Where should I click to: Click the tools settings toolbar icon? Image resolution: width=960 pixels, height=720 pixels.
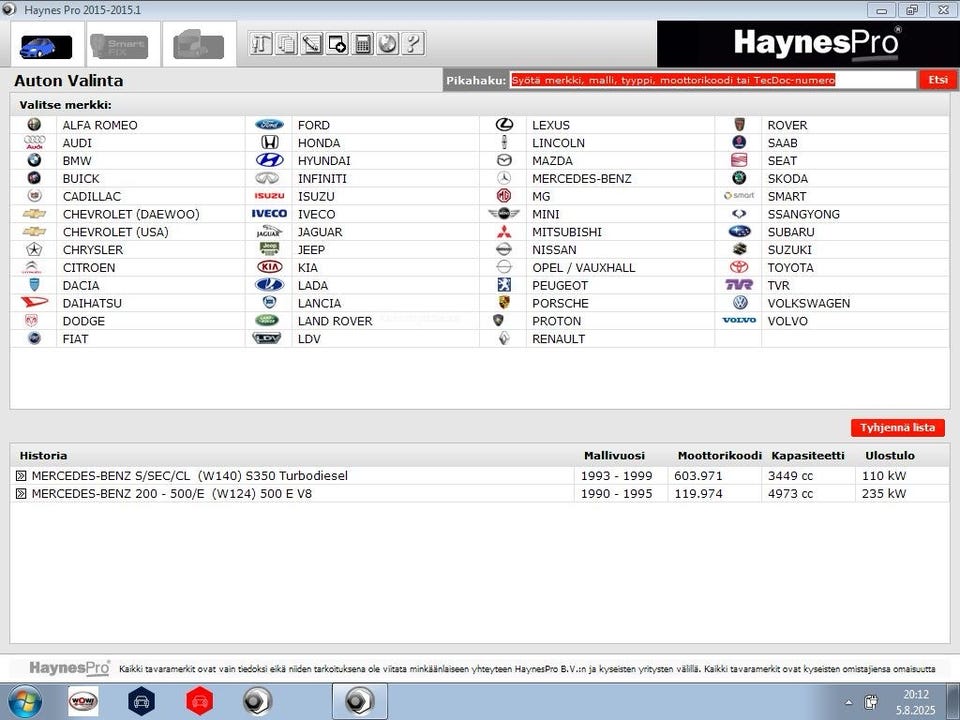click(x=261, y=43)
